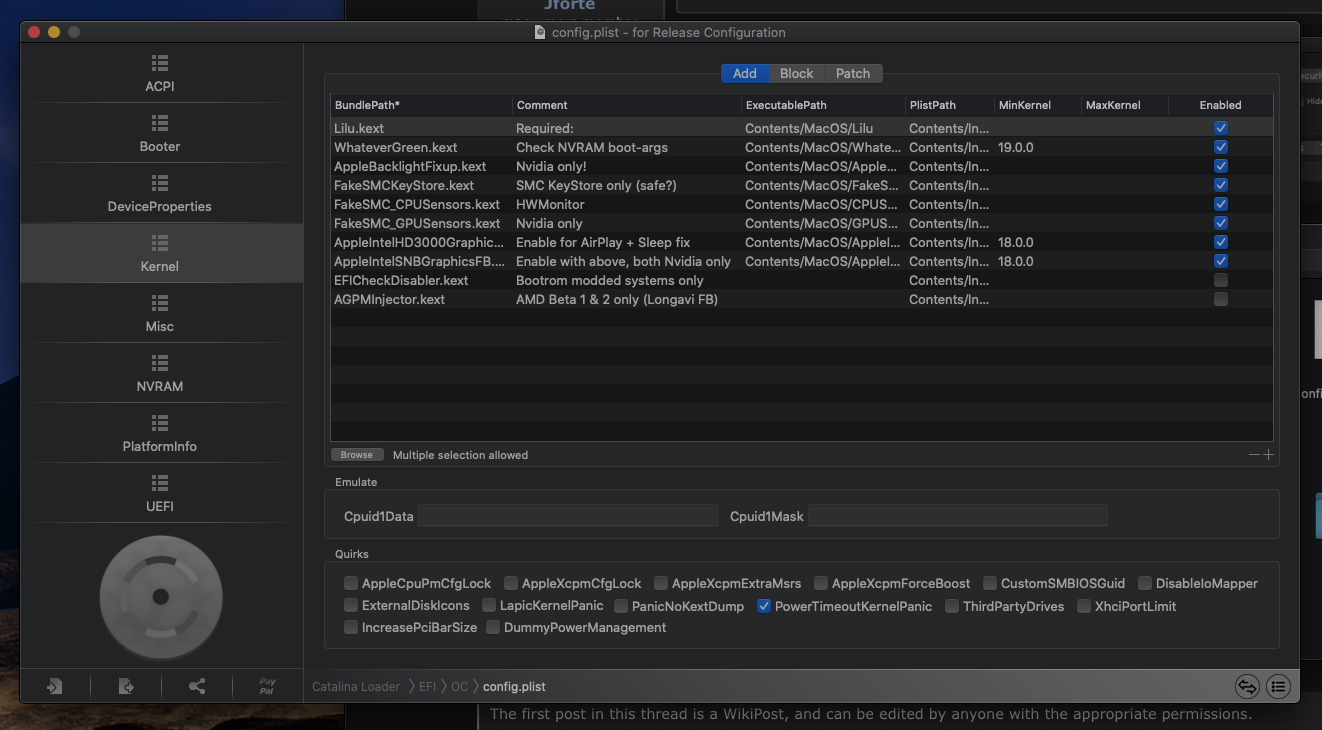Click the Cpuid1Mask input field
This screenshot has width=1322, height=730.
coord(957,516)
